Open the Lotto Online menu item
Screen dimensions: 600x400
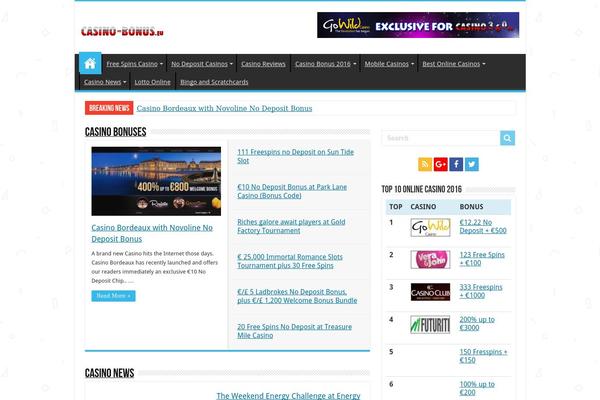[x=152, y=82]
